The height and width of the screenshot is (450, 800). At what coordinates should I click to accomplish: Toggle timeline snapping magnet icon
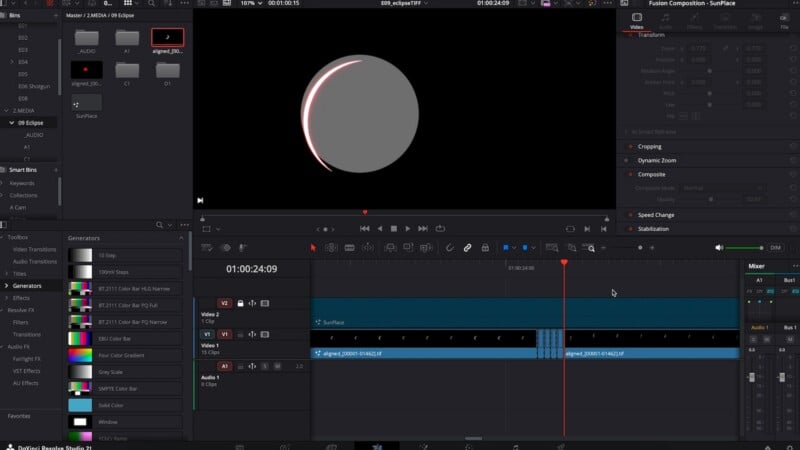click(449, 248)
